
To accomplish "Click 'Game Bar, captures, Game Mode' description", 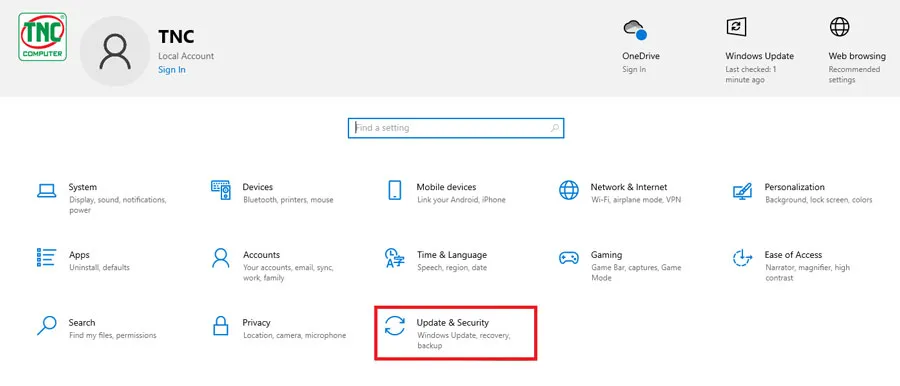I will [636, 273].
